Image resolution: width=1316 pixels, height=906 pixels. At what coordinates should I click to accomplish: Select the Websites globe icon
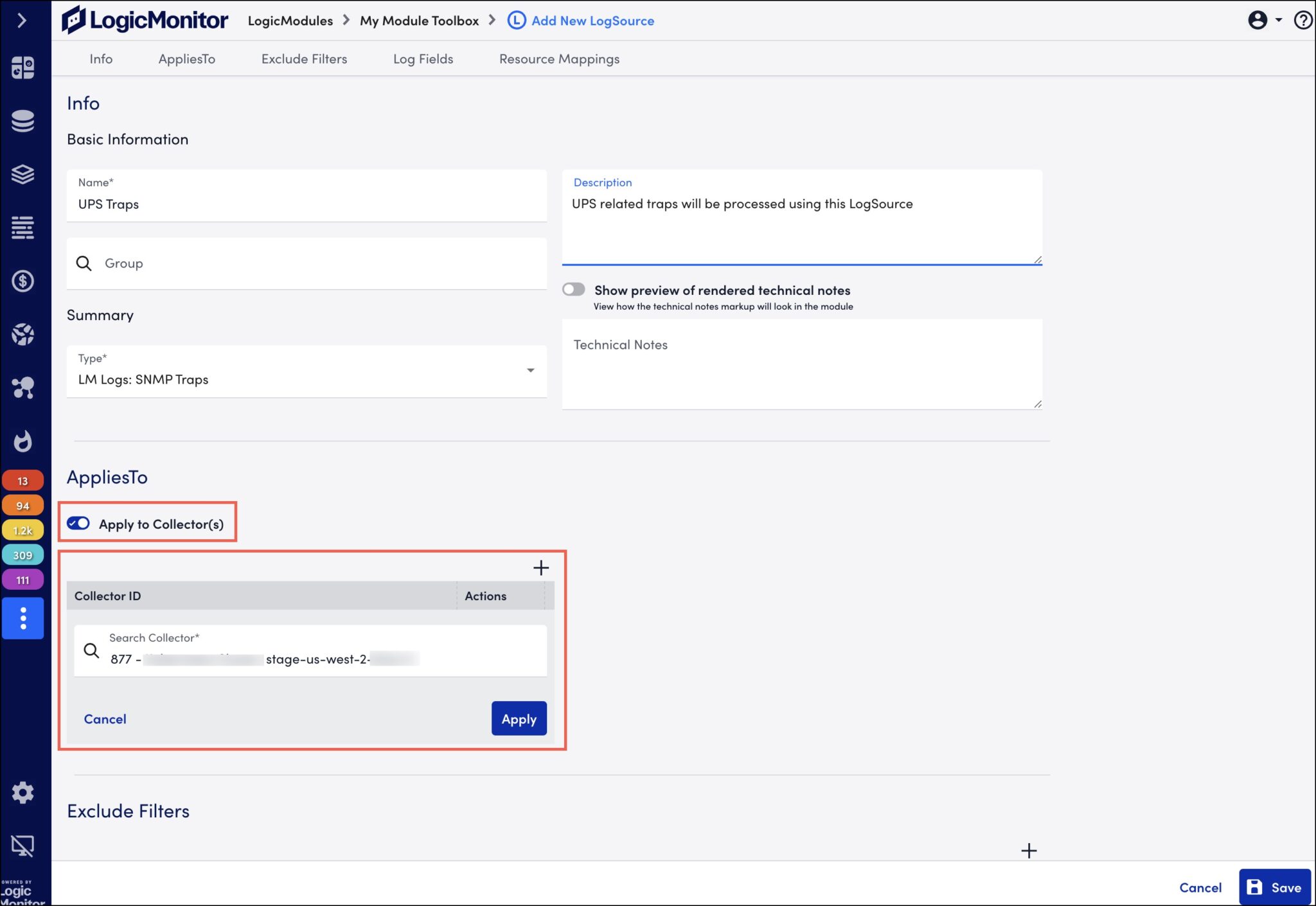tap(23, 334)
